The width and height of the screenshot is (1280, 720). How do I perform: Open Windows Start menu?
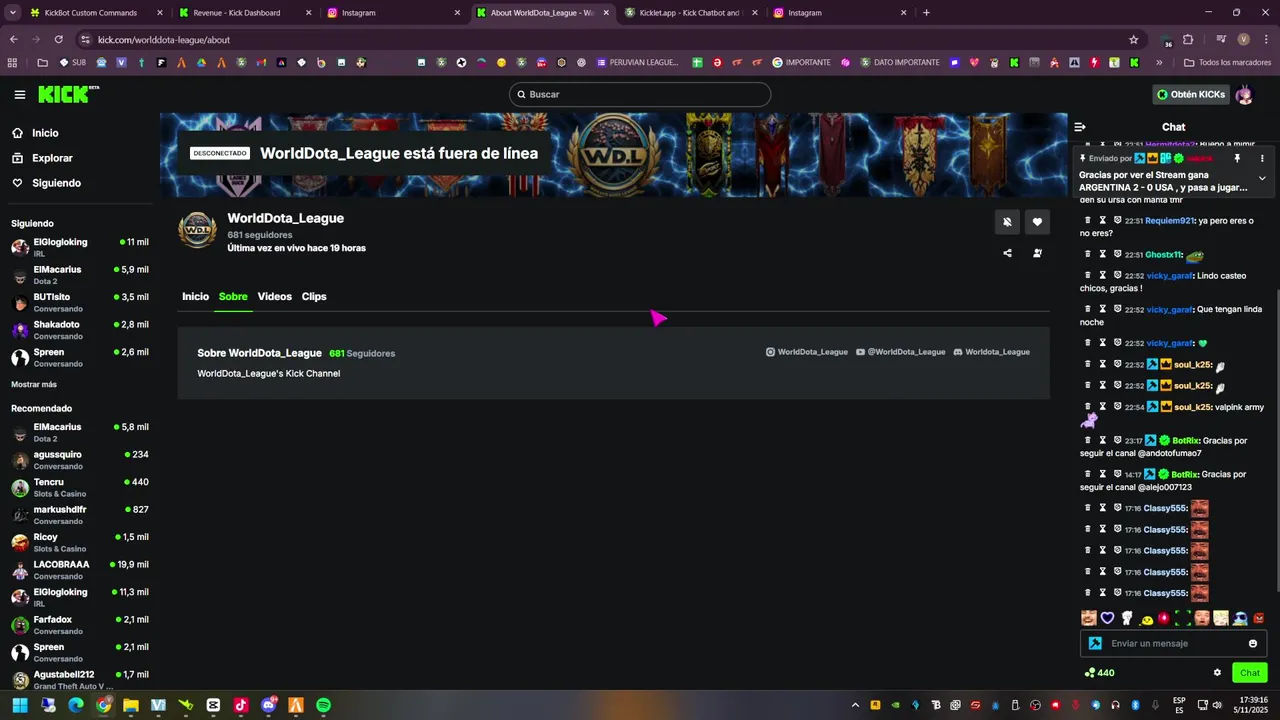[x=20, y=705]
